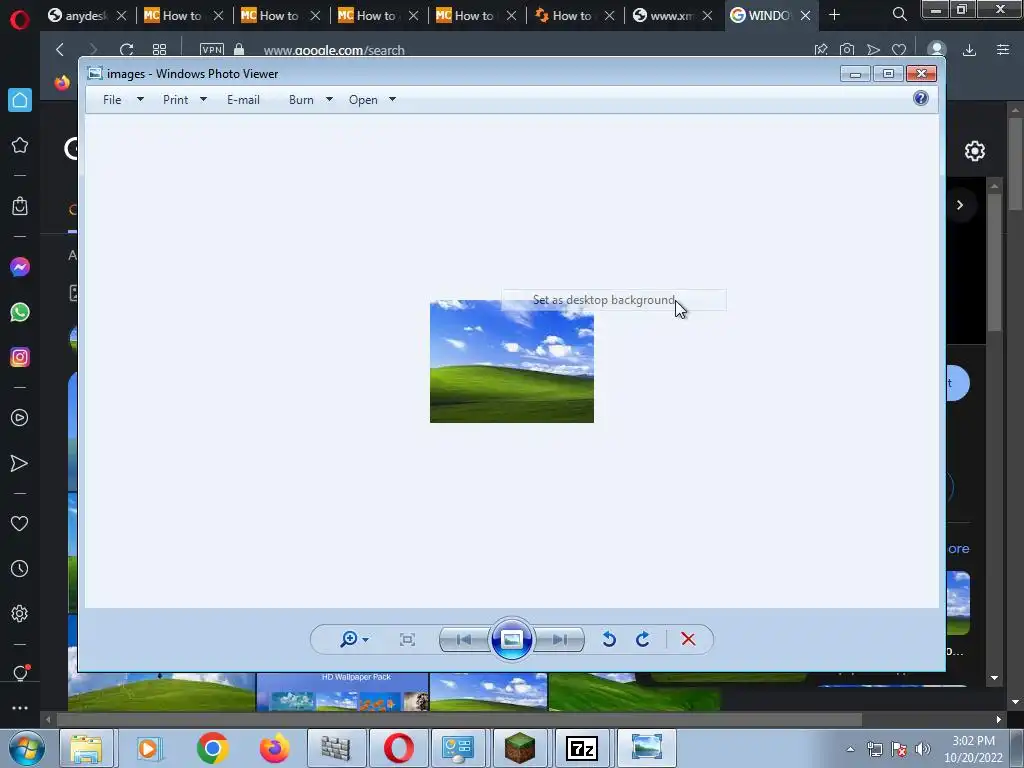Click the Opera tab search magnifier
The width and height of the screenshot is (1024, 768).
click(x=899, y=14)
